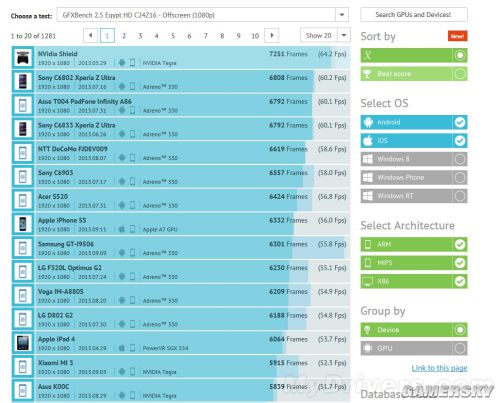The image size is (500, 403).
Task: Click the Windows Phone logo icon
Action: (368, 178)
